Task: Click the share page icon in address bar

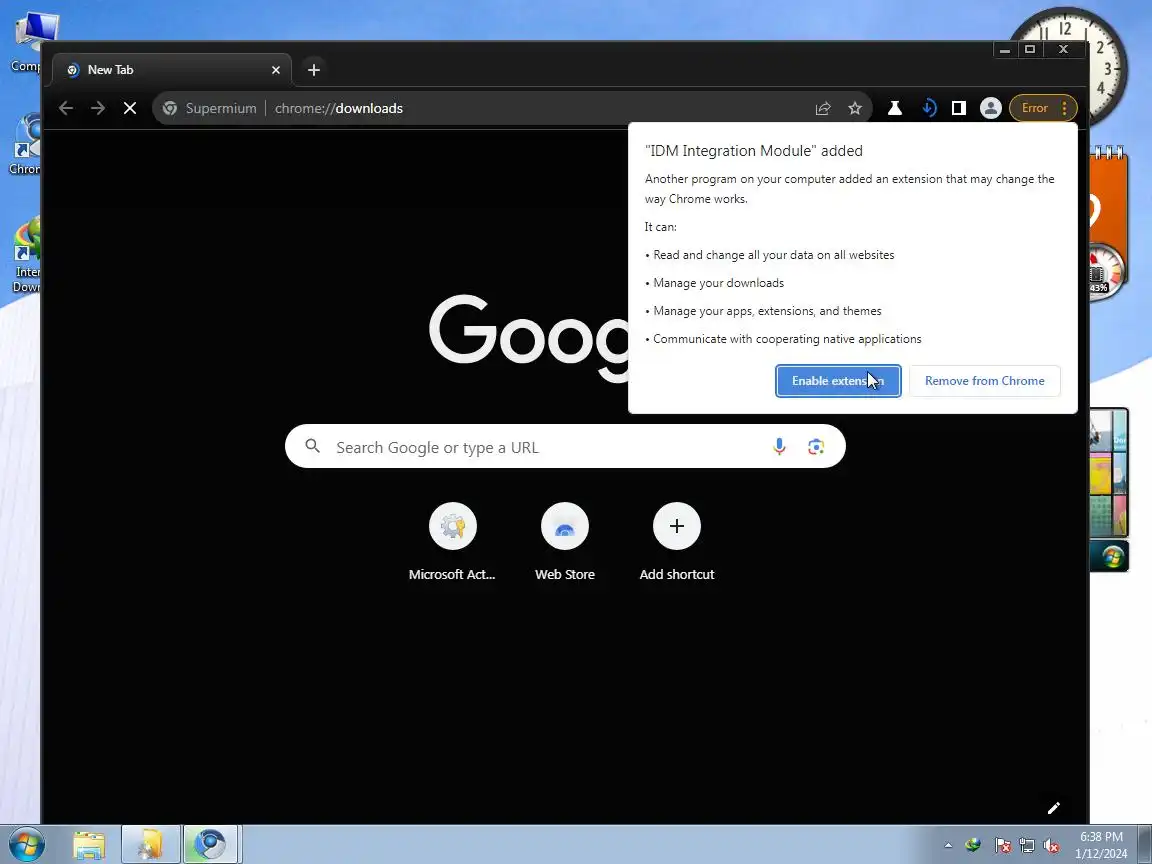Action: (823, 108)
